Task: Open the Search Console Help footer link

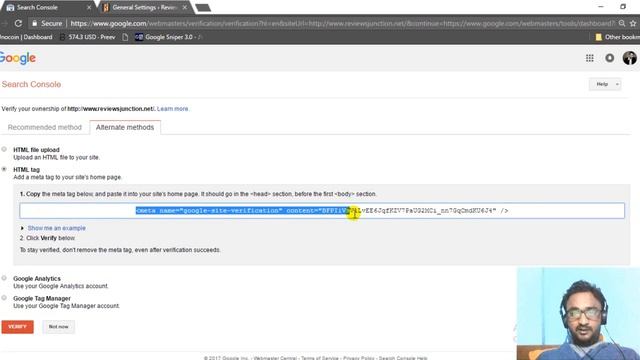Action: [403, 358]
